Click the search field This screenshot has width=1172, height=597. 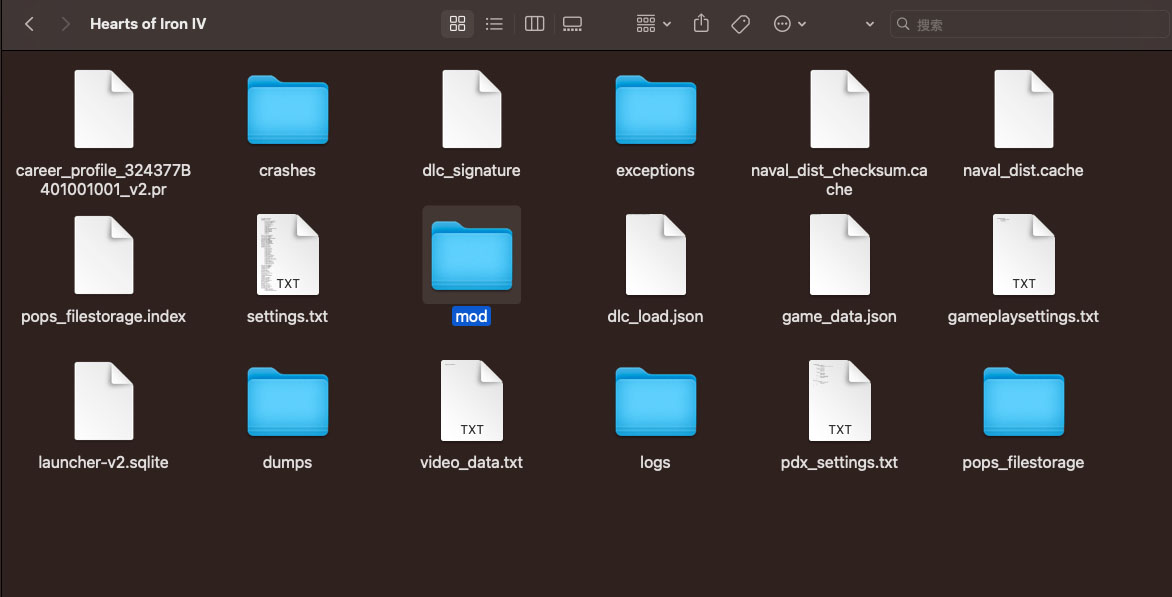click(1029, 24)
